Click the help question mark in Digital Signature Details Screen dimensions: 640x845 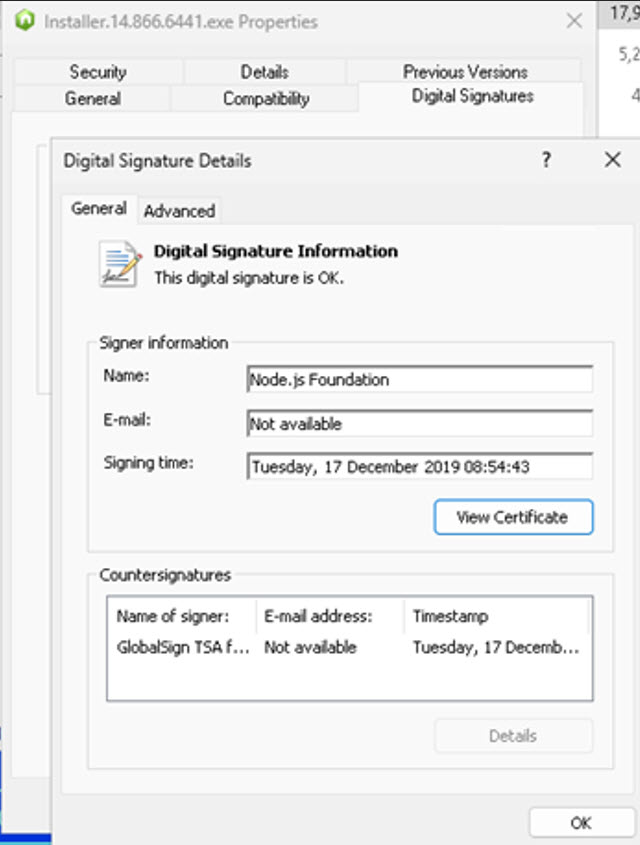pos(546,160)
